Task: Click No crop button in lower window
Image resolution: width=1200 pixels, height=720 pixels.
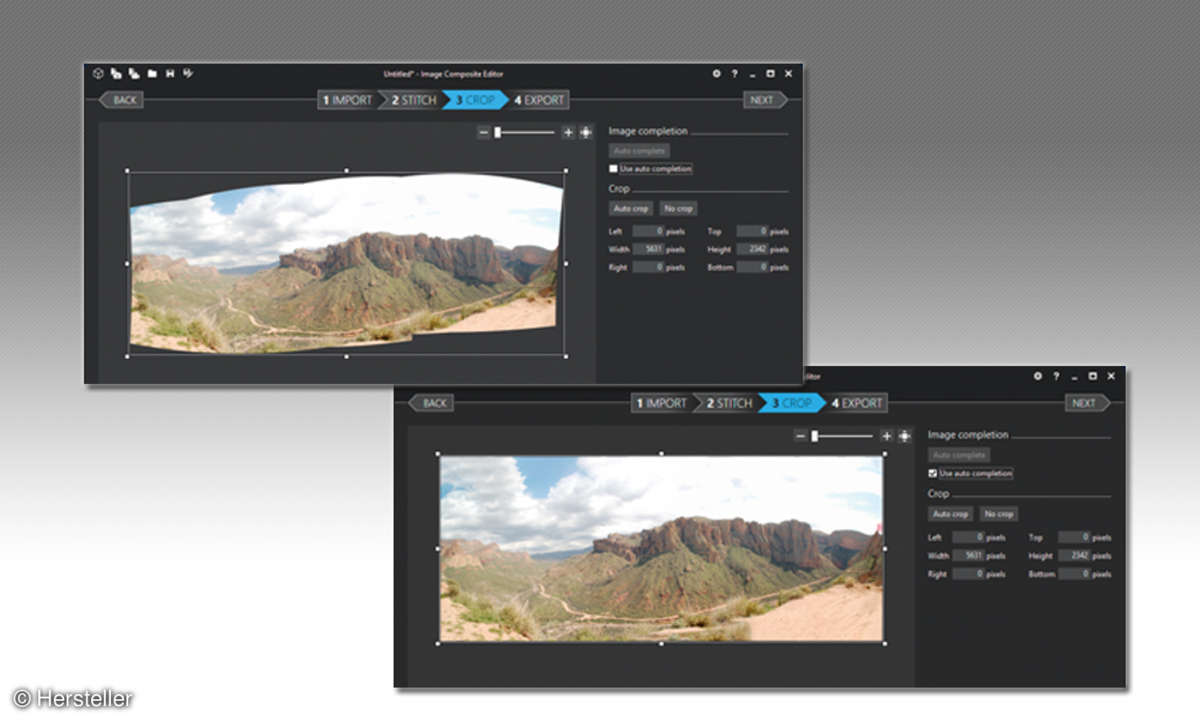Action: click(x=999, y=513)
